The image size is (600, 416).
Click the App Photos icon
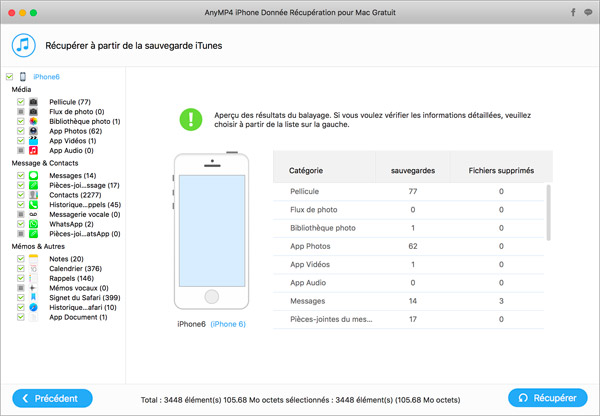tap(33, 131)
